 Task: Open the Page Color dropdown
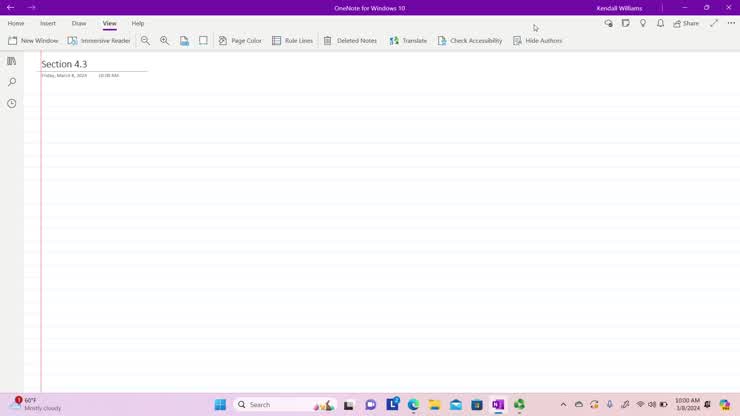click(x=240, y=41)
